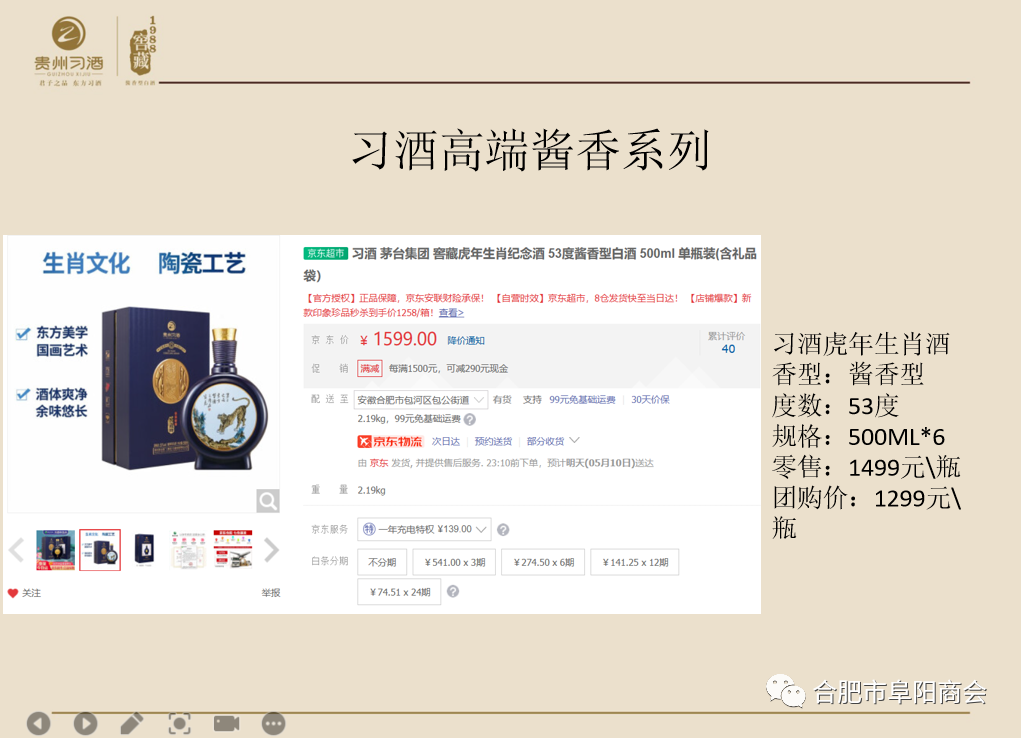
Task: Click the 30天价保 link
Action: coord(650,399)
